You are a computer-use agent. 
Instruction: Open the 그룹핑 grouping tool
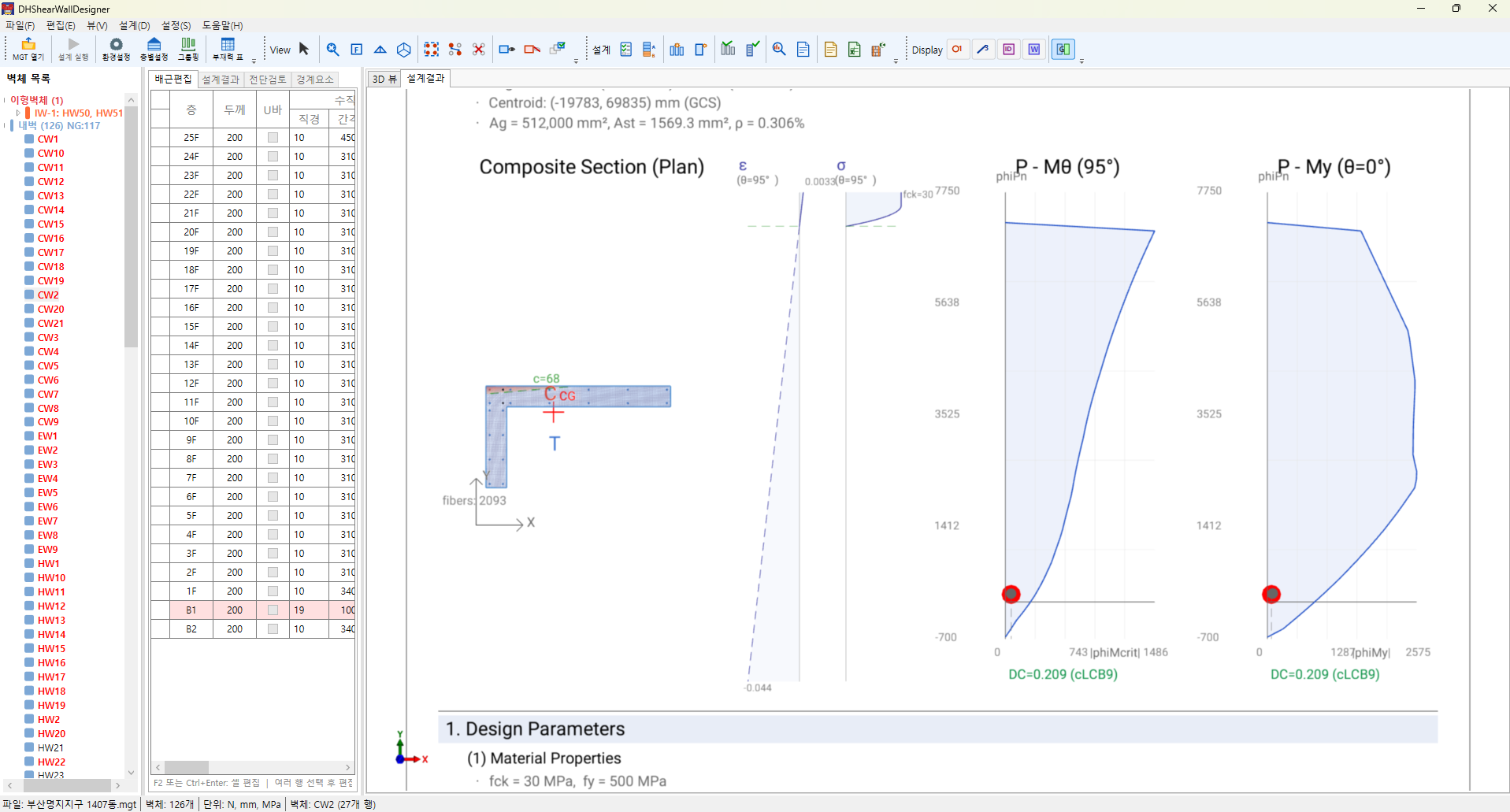[x=188, y=49]
